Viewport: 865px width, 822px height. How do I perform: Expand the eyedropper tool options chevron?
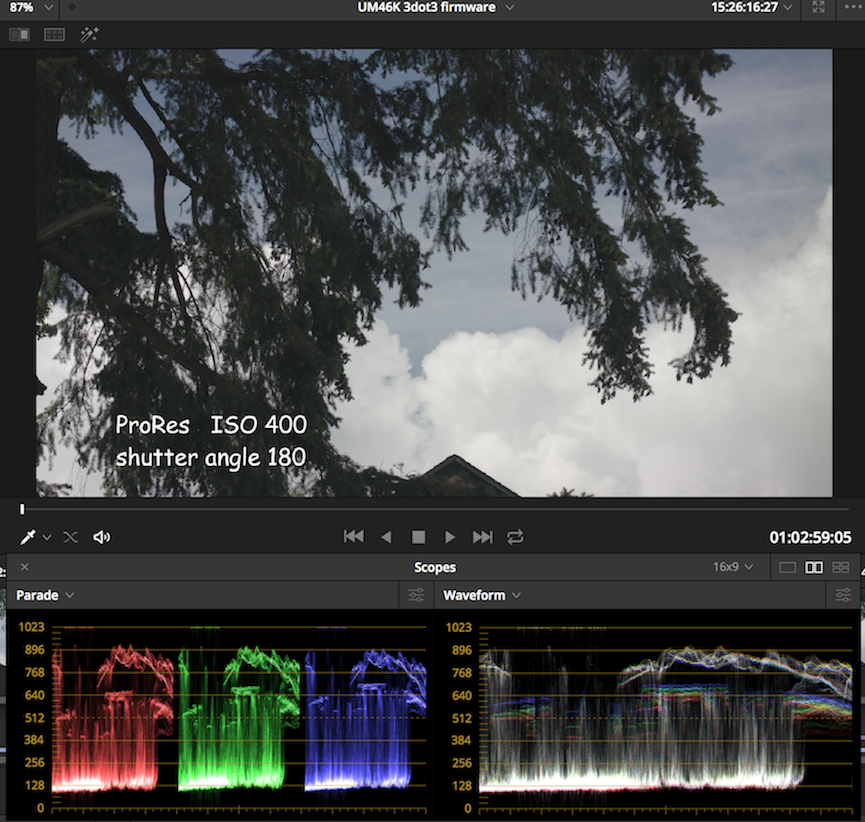pos(47,537)
